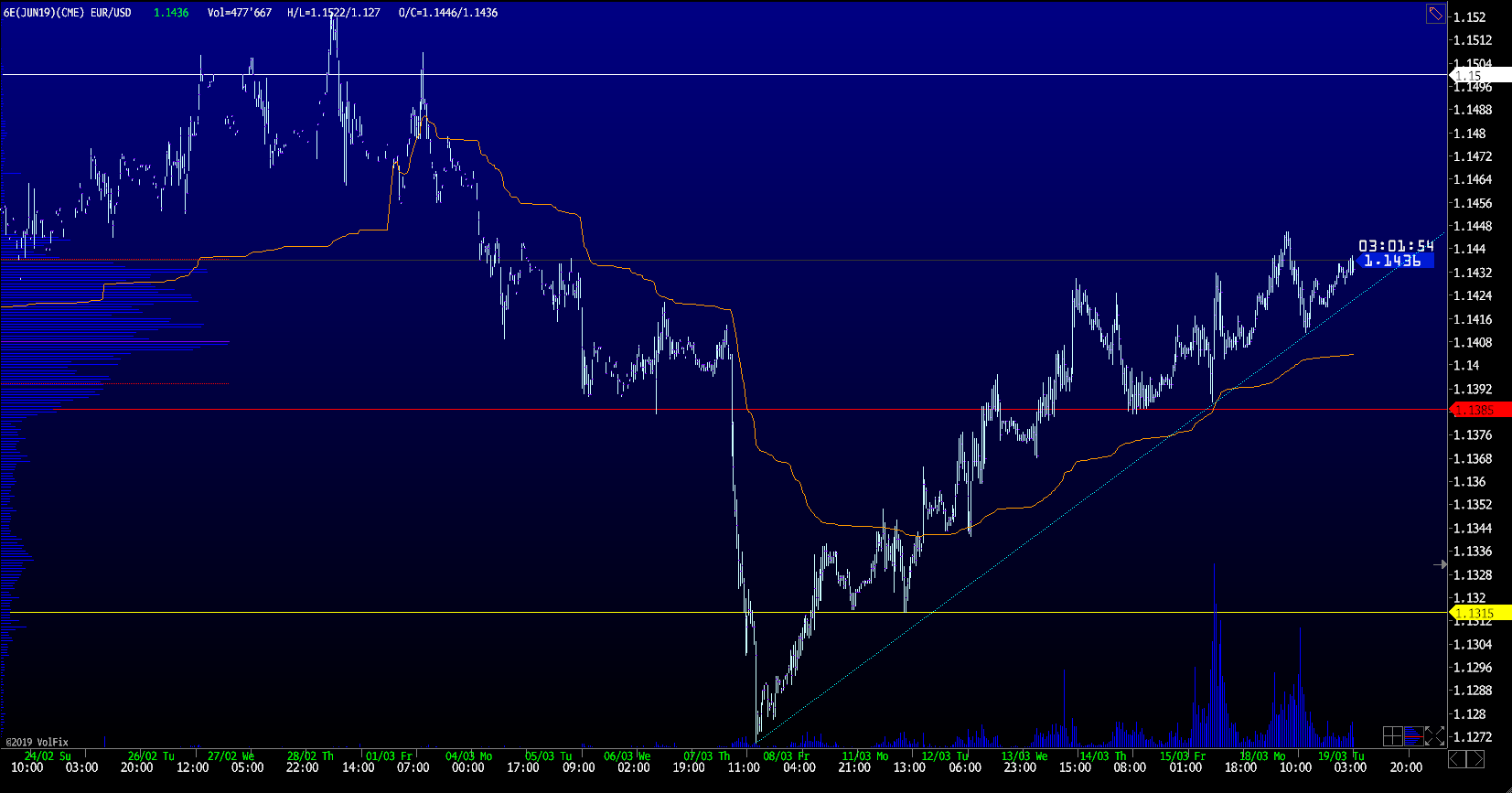Click the orange label tag icon
This screenshot has height=793, width=1512.
pos(1435,14)
